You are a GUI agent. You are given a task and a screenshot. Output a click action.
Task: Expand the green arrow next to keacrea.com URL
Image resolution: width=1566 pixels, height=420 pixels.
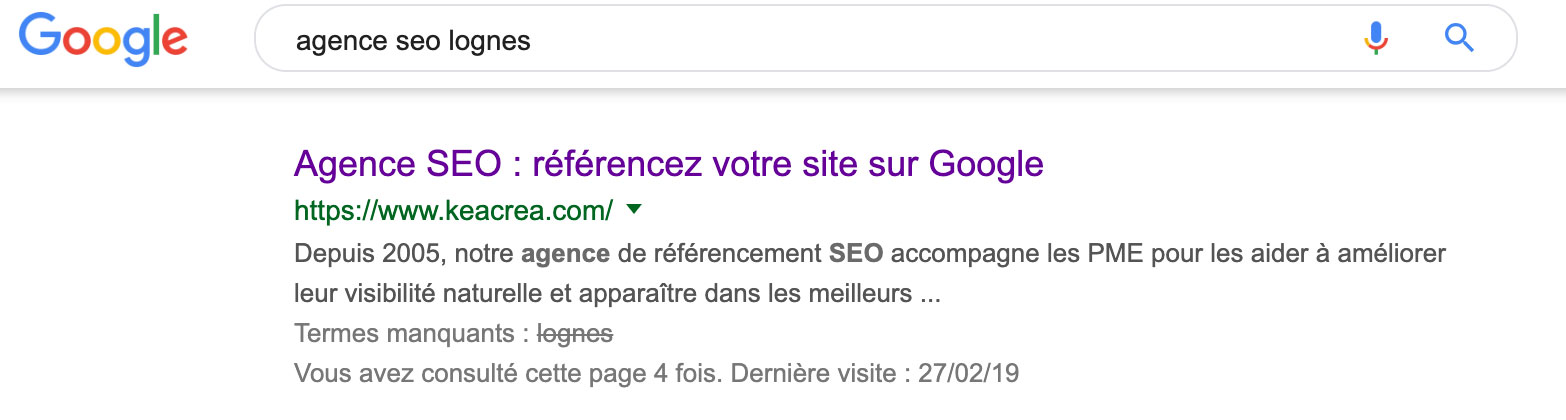click(632, 210)
